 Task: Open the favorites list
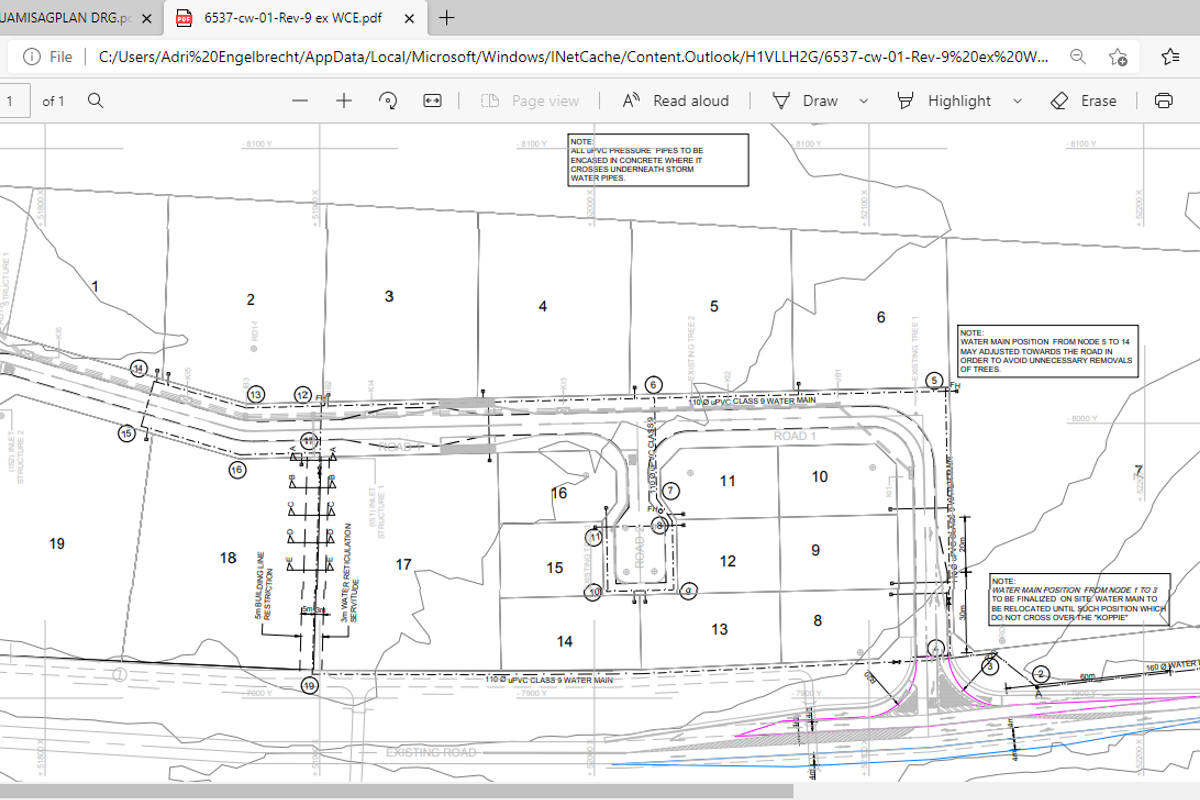pos(1170,57)
